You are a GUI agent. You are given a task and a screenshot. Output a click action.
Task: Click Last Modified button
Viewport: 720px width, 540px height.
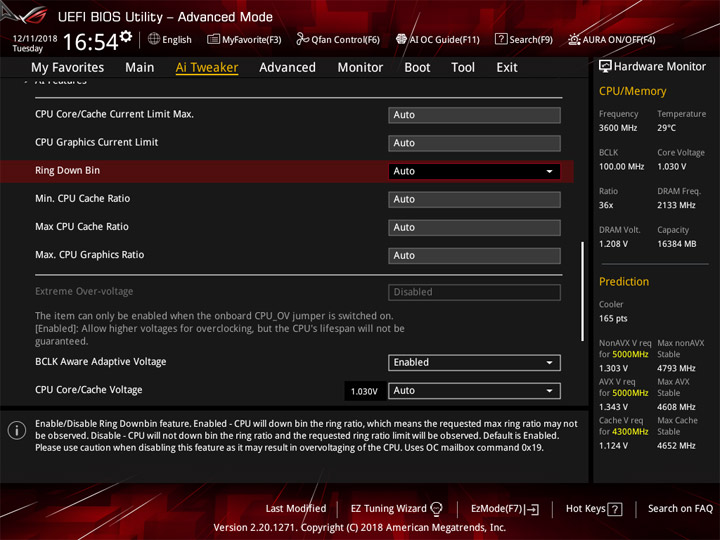click(296, 509)
